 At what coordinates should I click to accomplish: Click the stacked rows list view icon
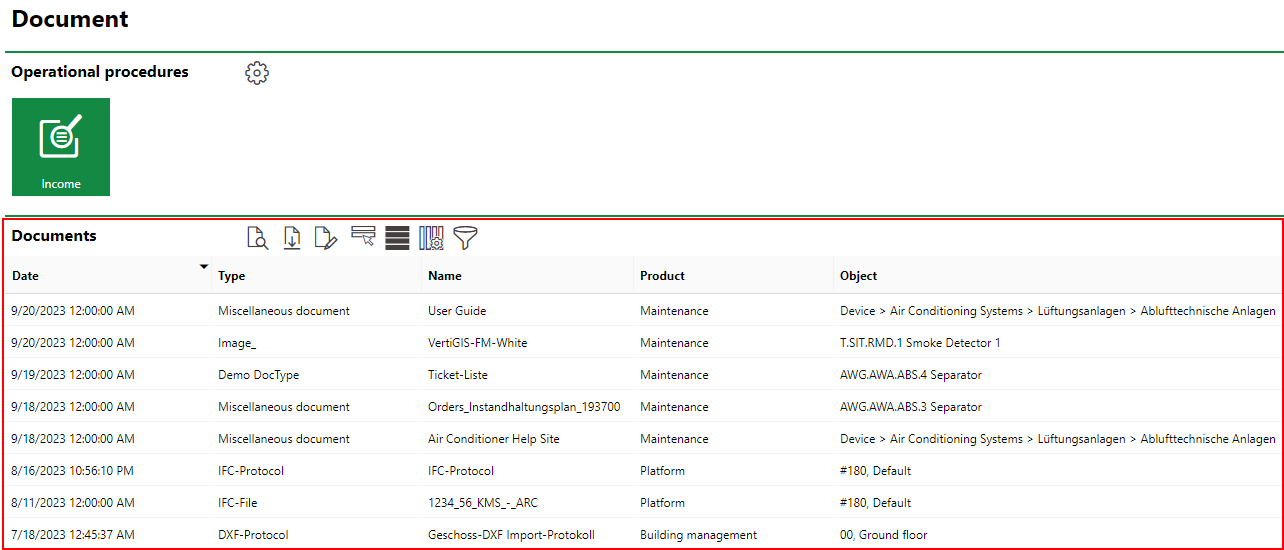[397, 237]
